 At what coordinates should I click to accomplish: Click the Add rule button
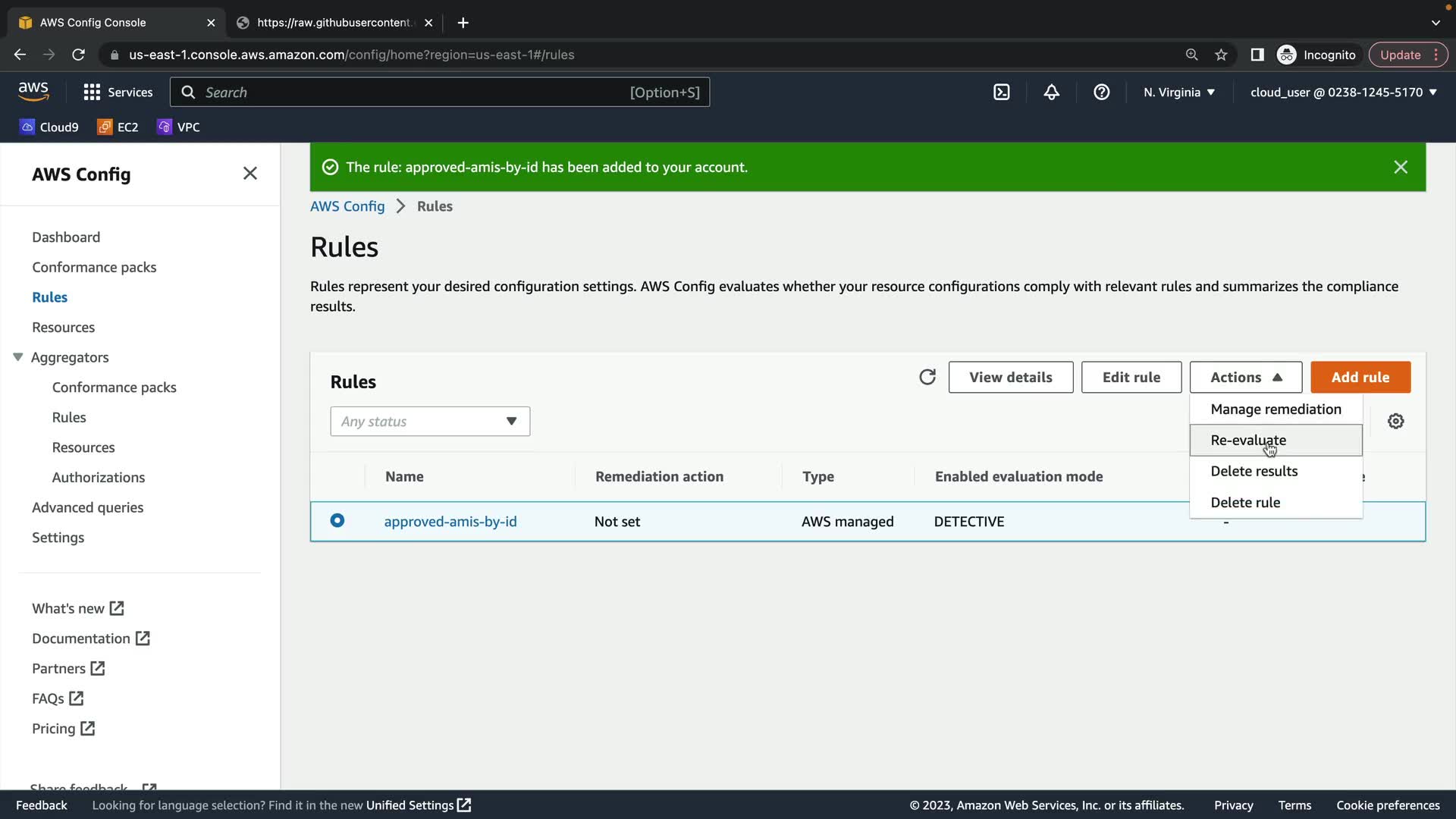click(x=1360, y=377)
